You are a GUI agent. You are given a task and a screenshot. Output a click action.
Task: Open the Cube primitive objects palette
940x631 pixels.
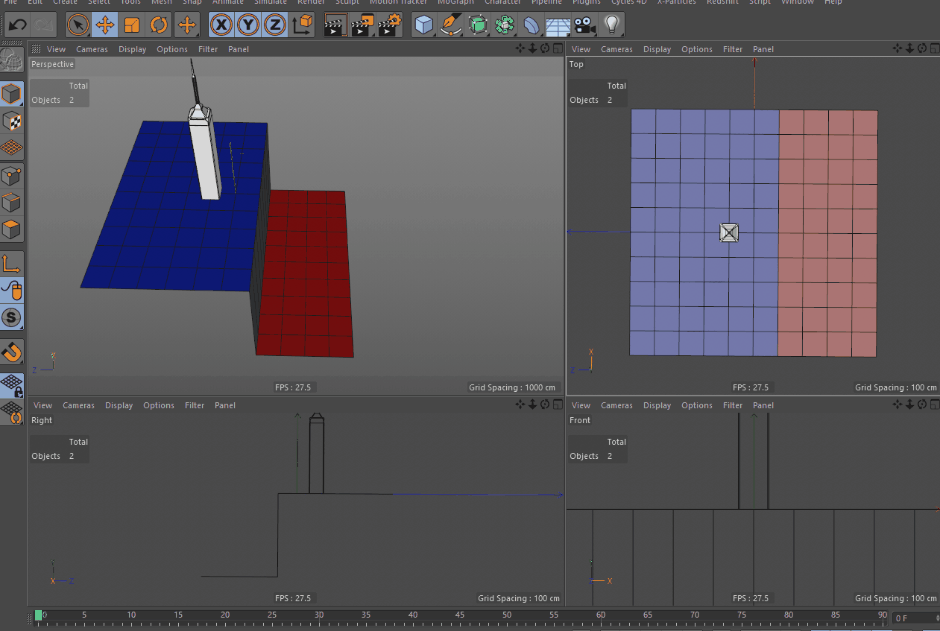[x=424, y=25]
